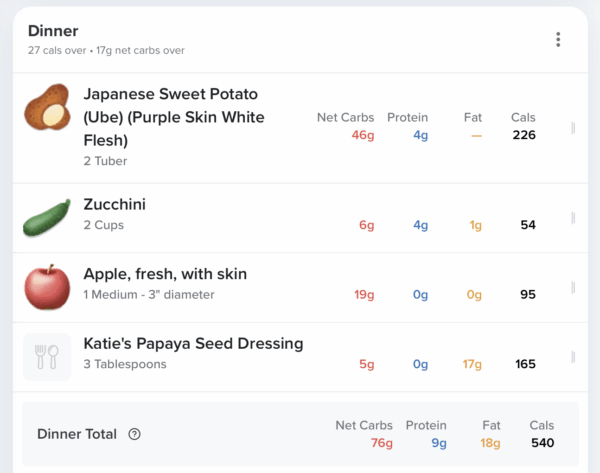Click the 2 Tuber serving size text
Viewport: 600px width, 473px height.
pos(105,161)
